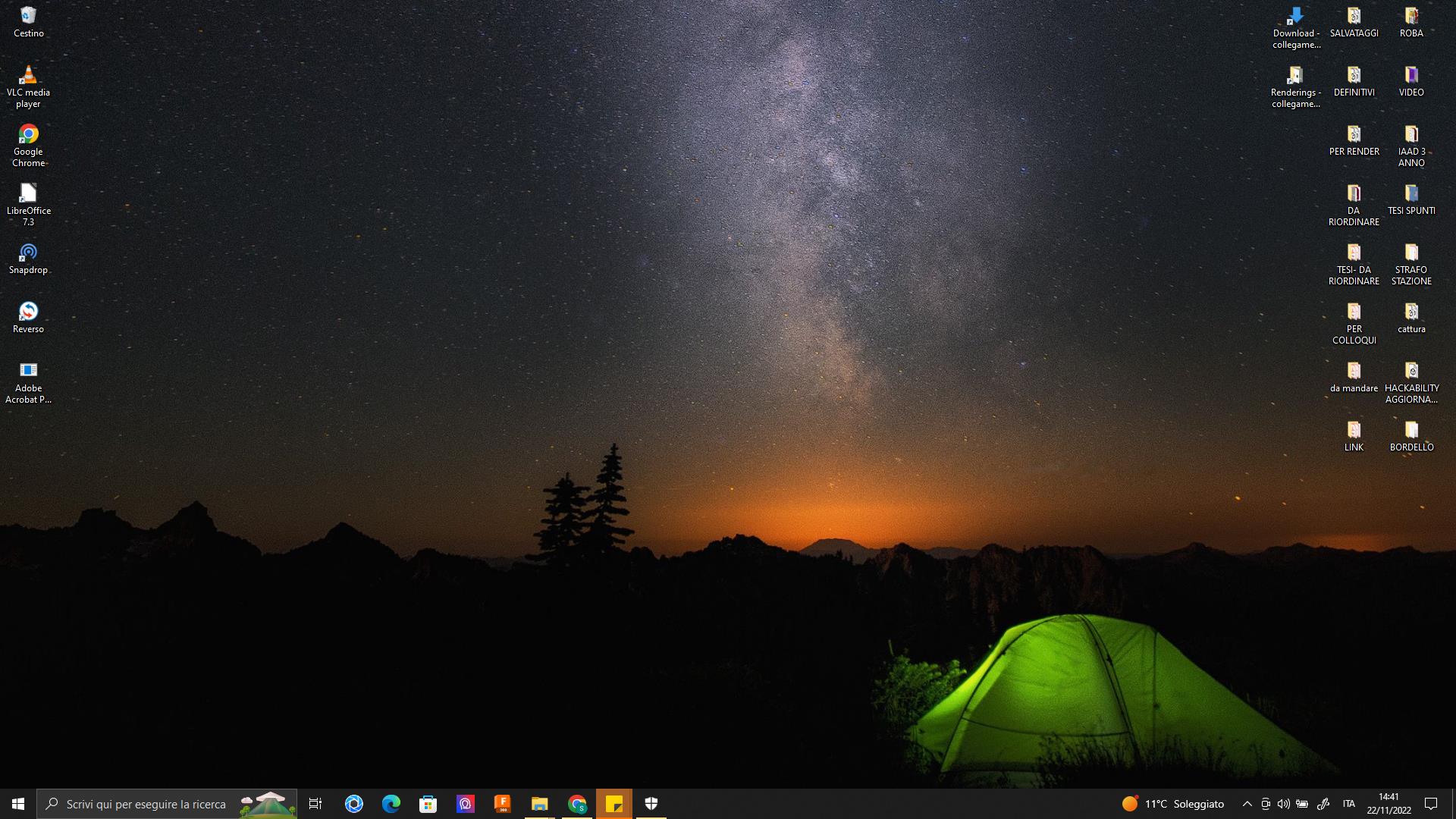Viewport: 1456px width, 819px height.
Task: Open Microsoft Edge from the taskbar
Action: pyautogui.click(x=391, y=804)
